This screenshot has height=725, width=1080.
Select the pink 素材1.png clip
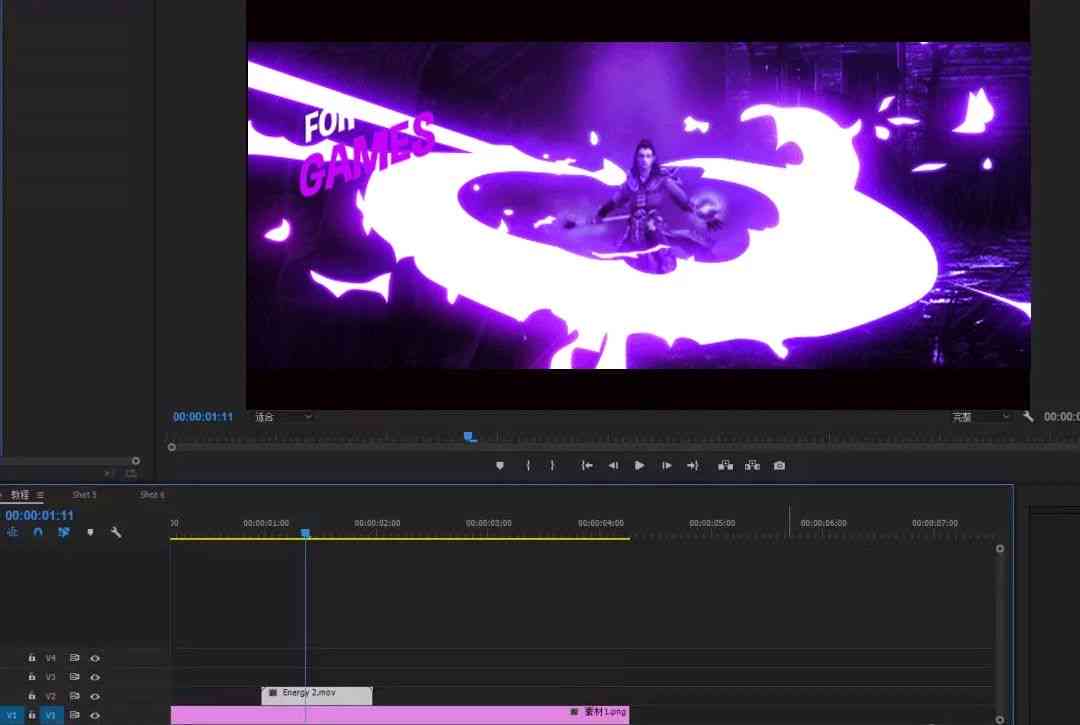tap(399, 715)
